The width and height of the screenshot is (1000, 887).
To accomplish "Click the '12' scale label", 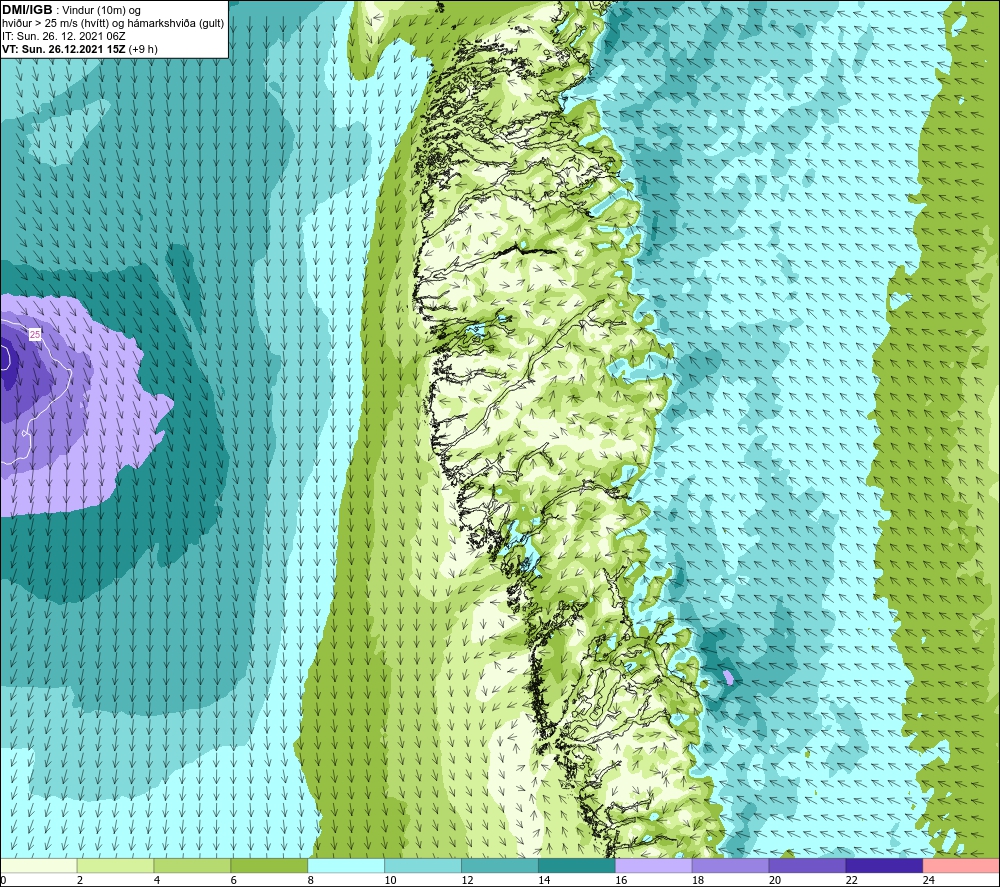I will [467, 880].
